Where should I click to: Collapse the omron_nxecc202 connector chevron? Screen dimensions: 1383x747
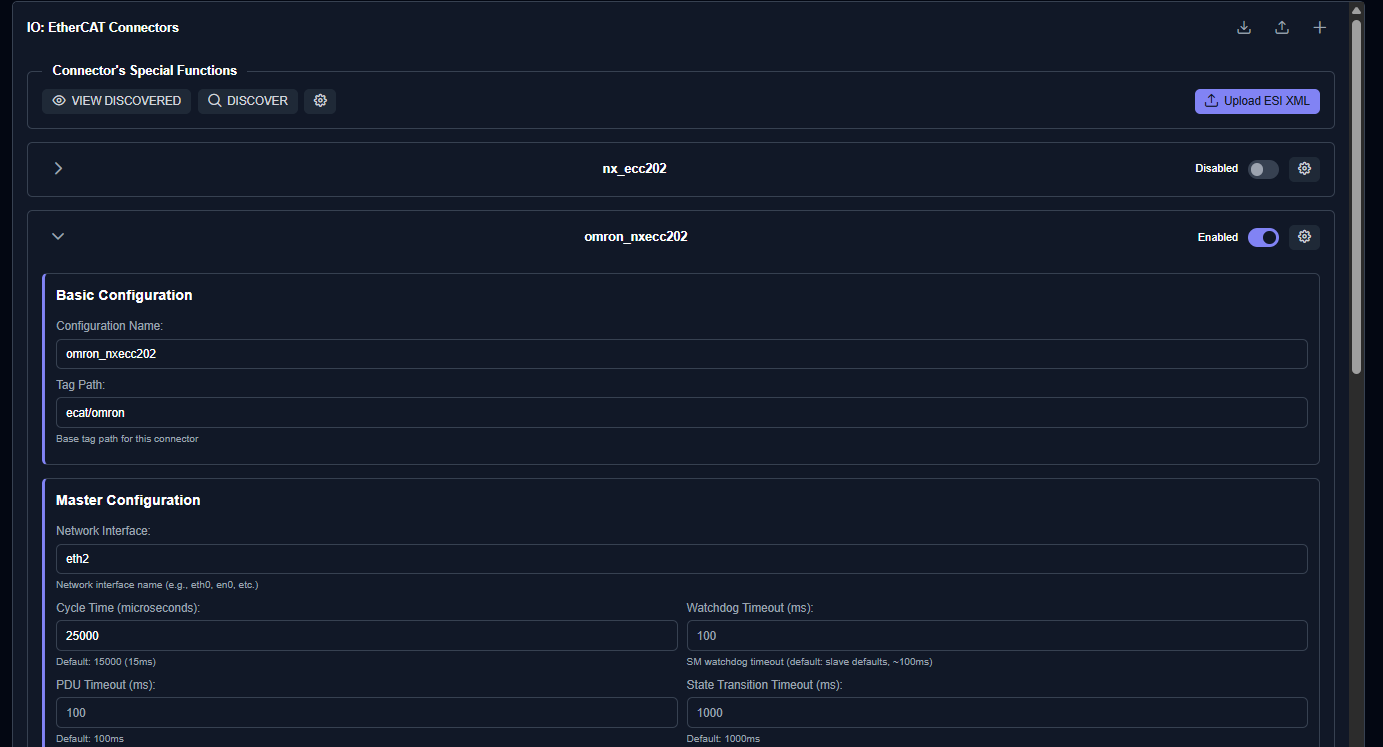(58, 237)
